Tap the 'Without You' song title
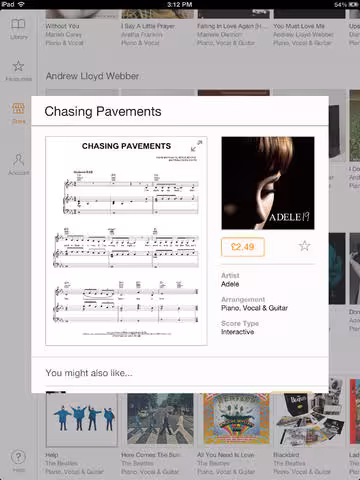 (x=62, y=26)
